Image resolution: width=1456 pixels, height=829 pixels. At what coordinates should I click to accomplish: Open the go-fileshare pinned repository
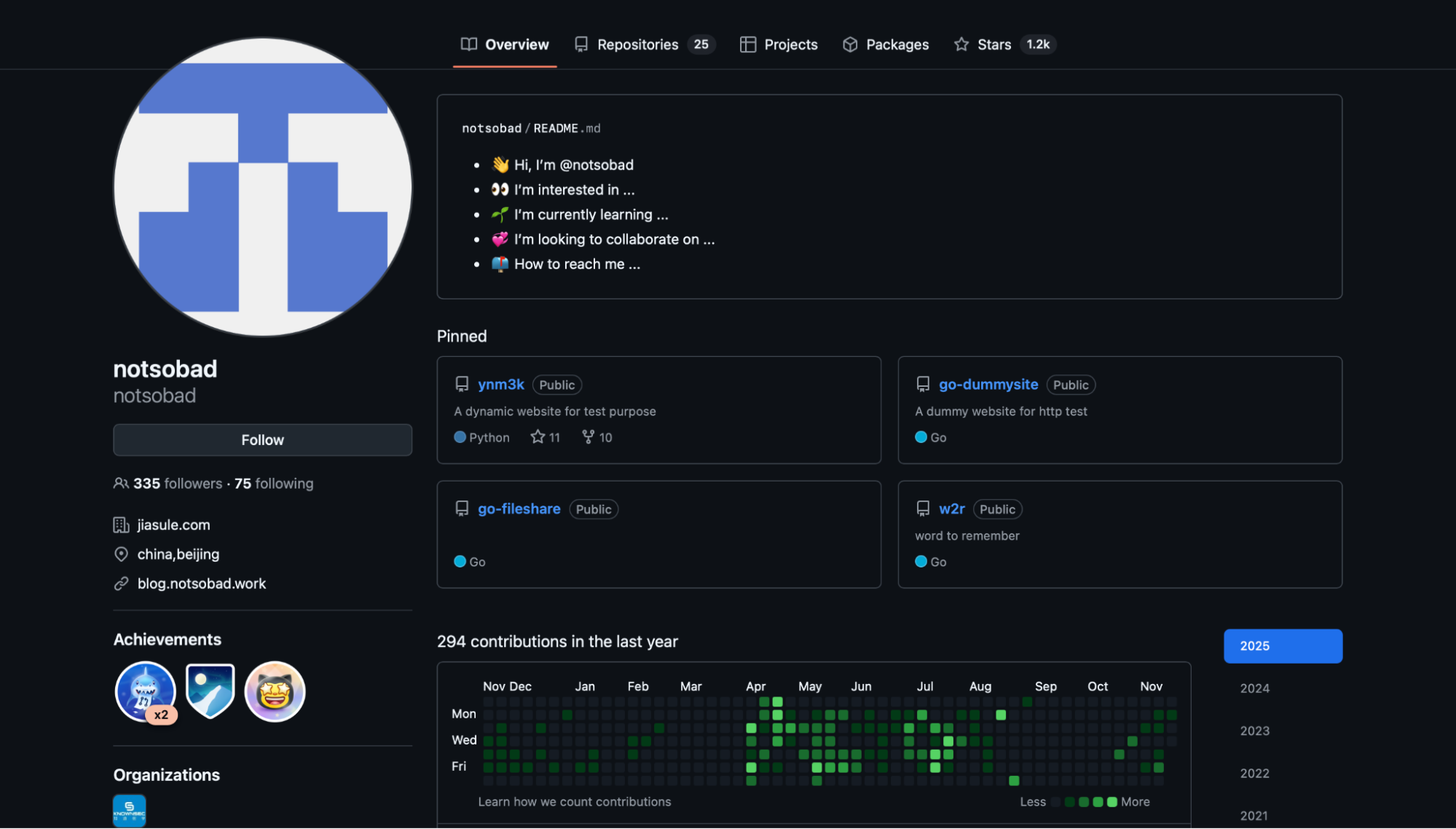pyautogui.click(x=519, y=509)
